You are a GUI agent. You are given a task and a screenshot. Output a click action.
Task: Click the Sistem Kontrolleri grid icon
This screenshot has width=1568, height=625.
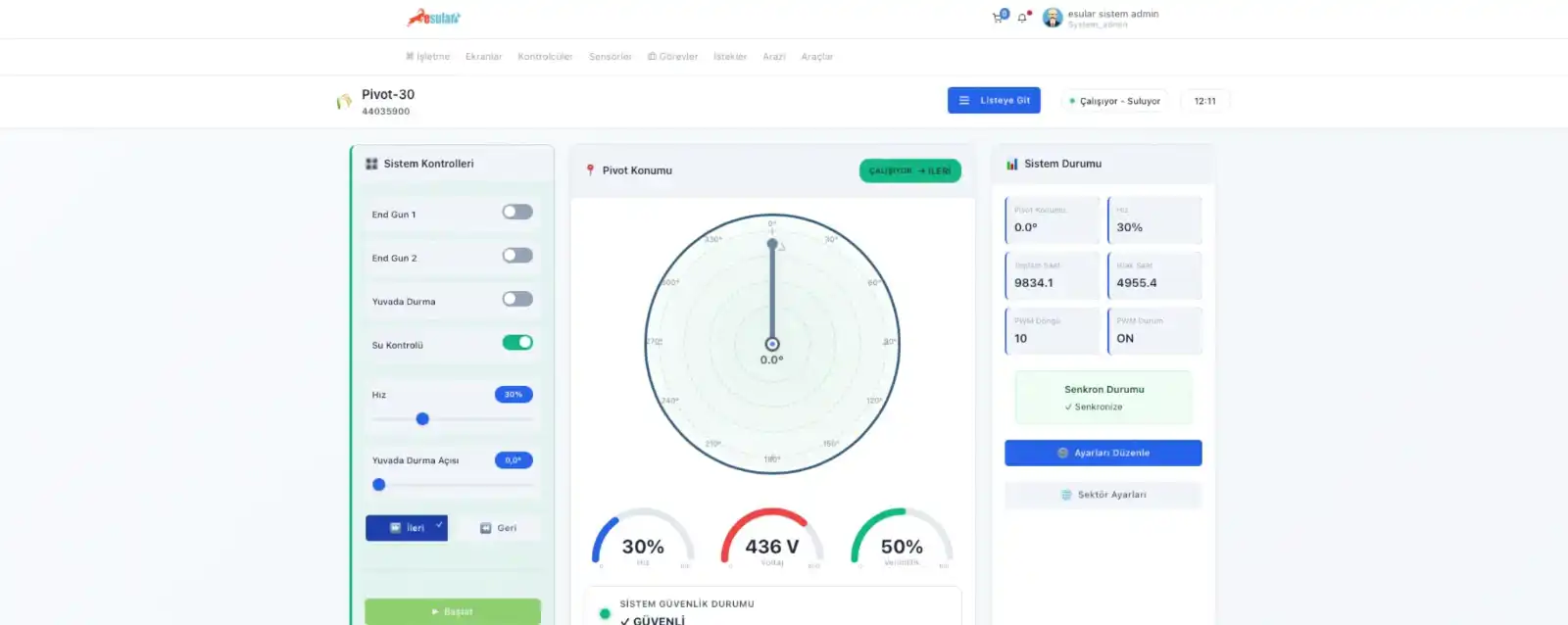click(371, 164)
